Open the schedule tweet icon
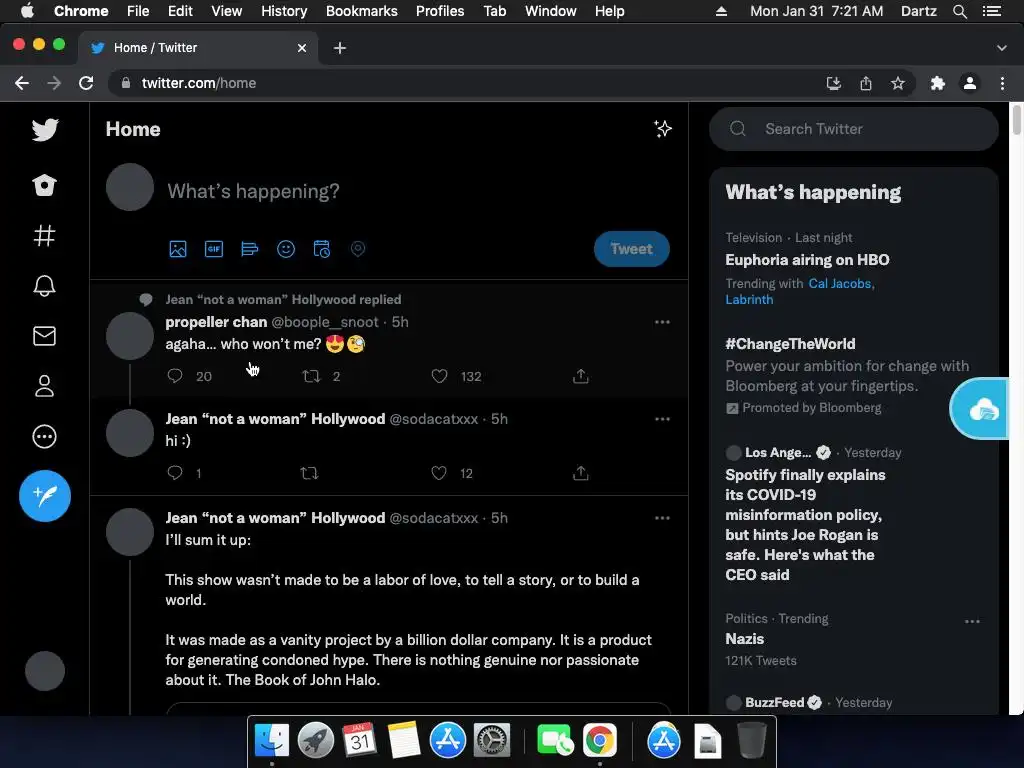The width and height of the screenshot is (1024, 768). (321, 249)
